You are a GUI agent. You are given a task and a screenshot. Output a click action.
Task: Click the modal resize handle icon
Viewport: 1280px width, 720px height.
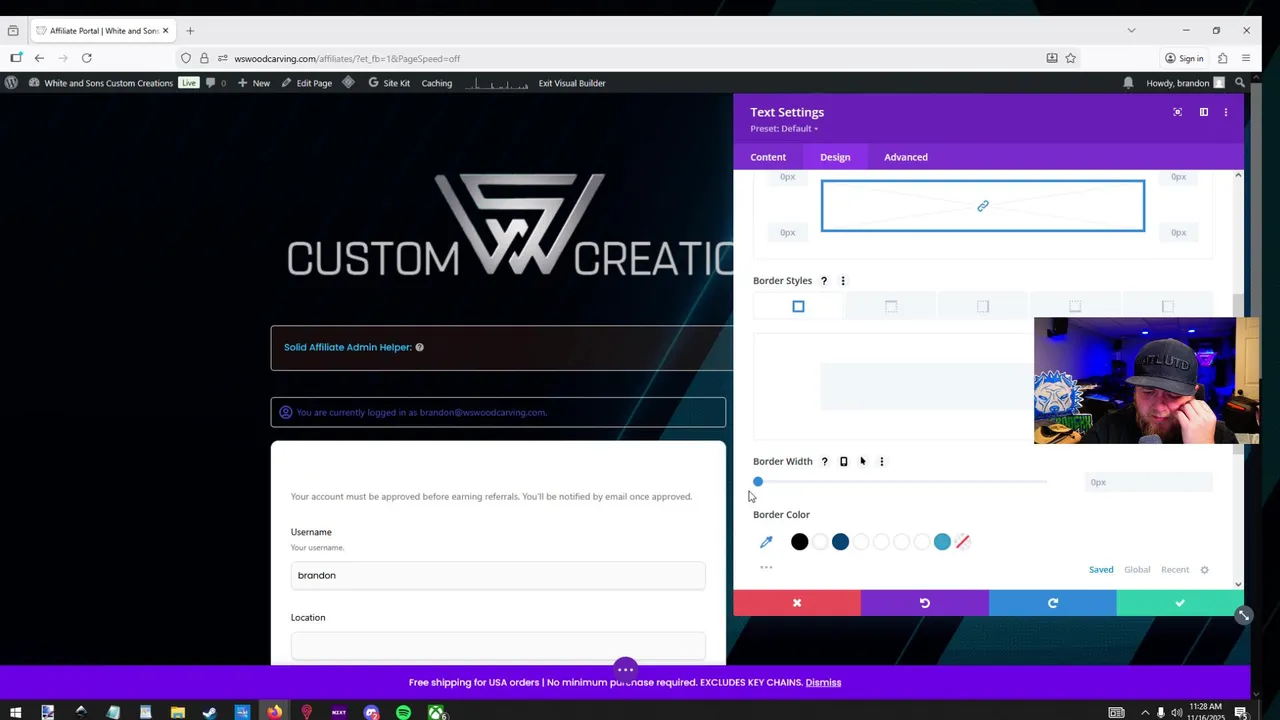click(1243, 616)
